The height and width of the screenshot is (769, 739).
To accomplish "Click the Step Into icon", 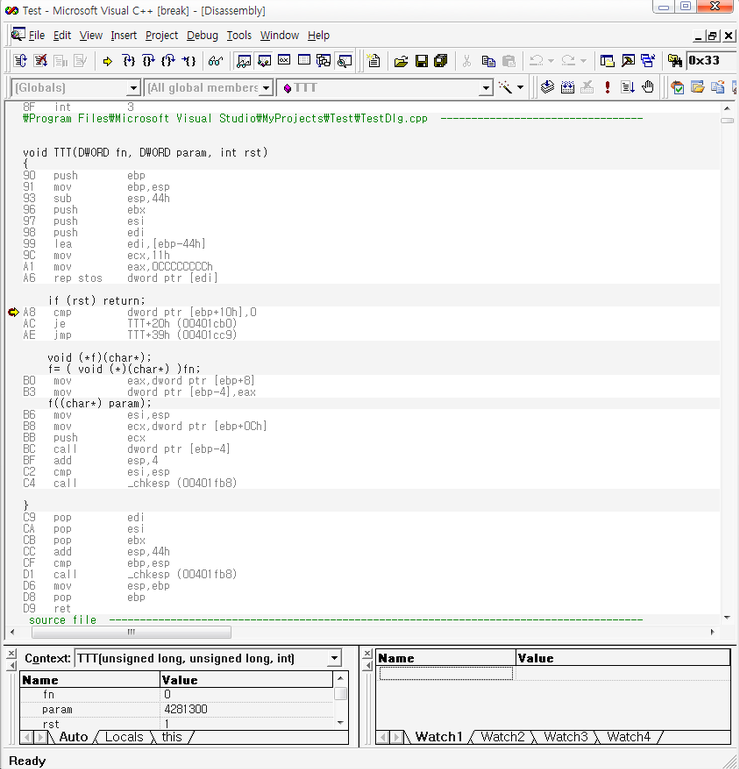I will (x=128, y=61).
